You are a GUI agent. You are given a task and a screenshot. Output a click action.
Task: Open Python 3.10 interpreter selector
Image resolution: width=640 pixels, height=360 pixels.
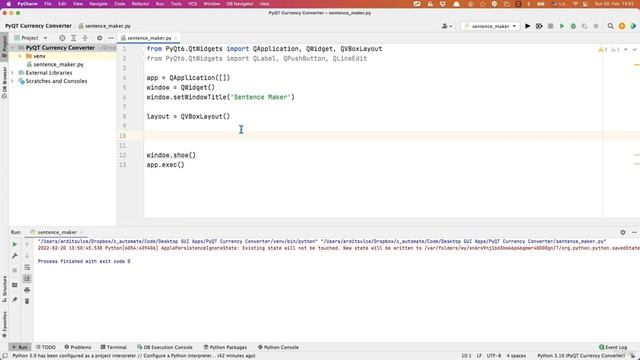580,356
